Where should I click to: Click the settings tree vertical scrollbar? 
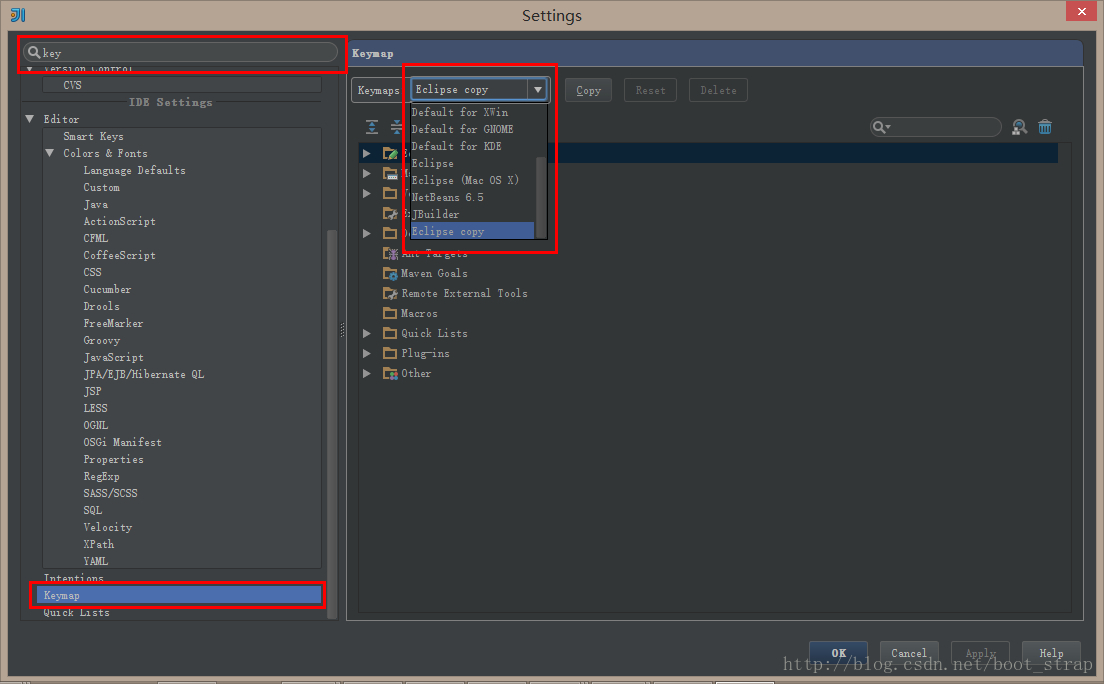coord(332,423)
